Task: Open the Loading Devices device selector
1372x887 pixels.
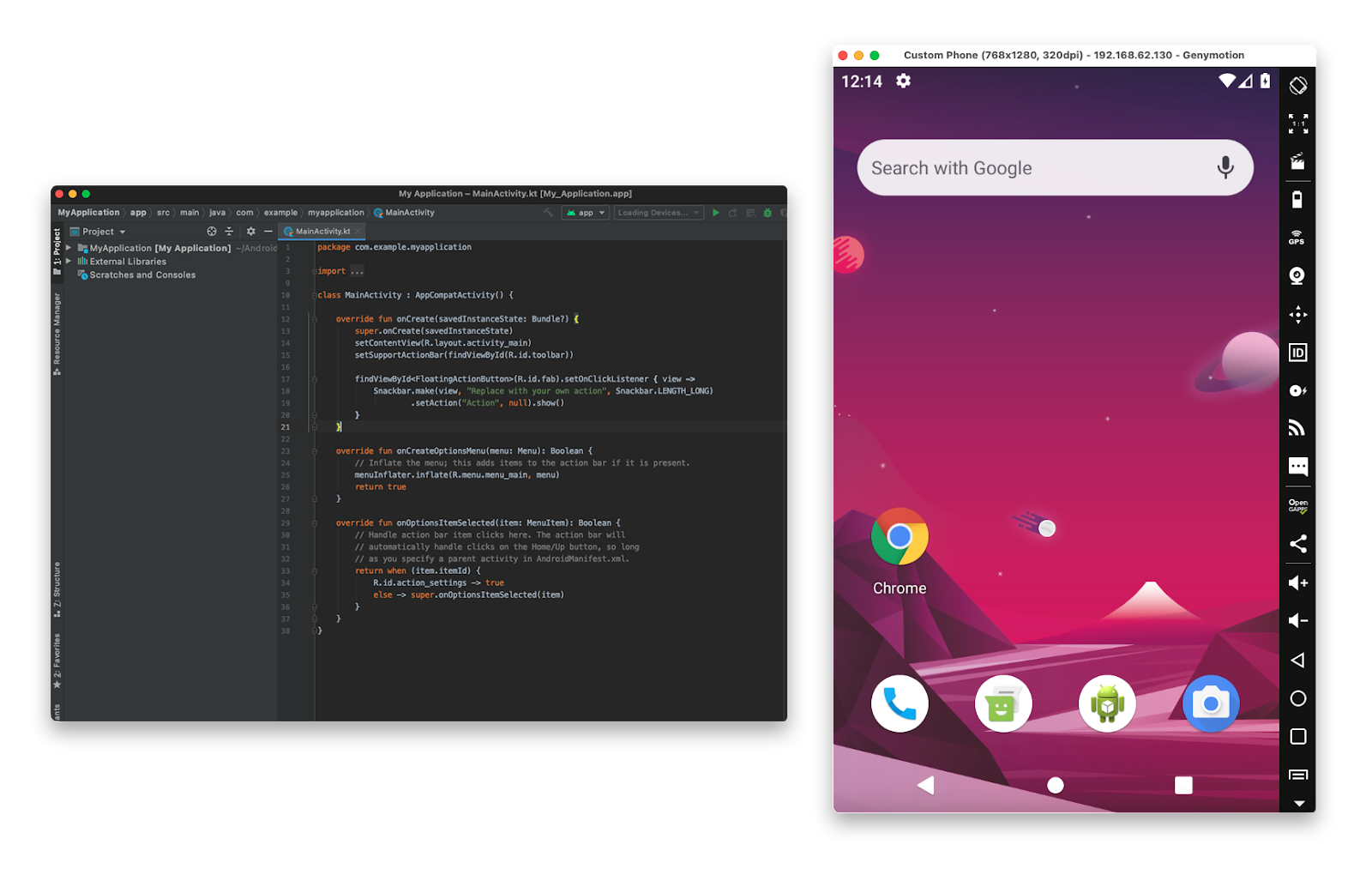Action: 658,212
